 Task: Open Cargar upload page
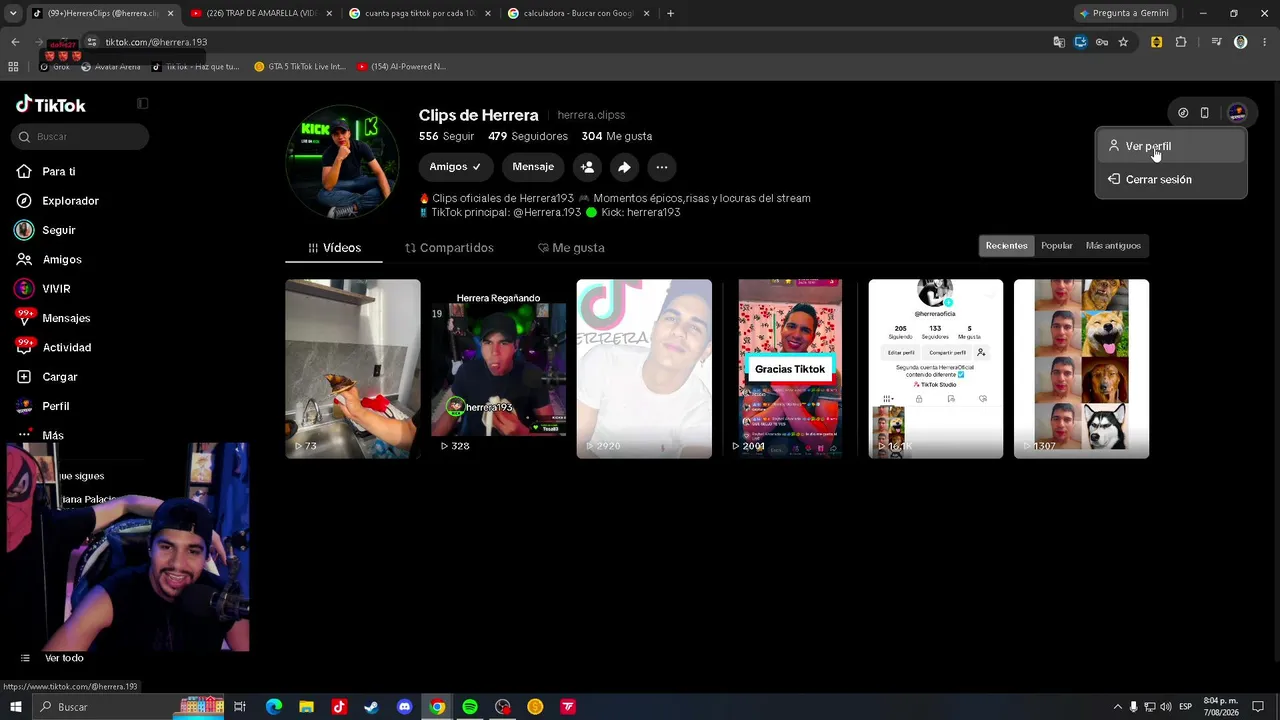pos(60,377)
